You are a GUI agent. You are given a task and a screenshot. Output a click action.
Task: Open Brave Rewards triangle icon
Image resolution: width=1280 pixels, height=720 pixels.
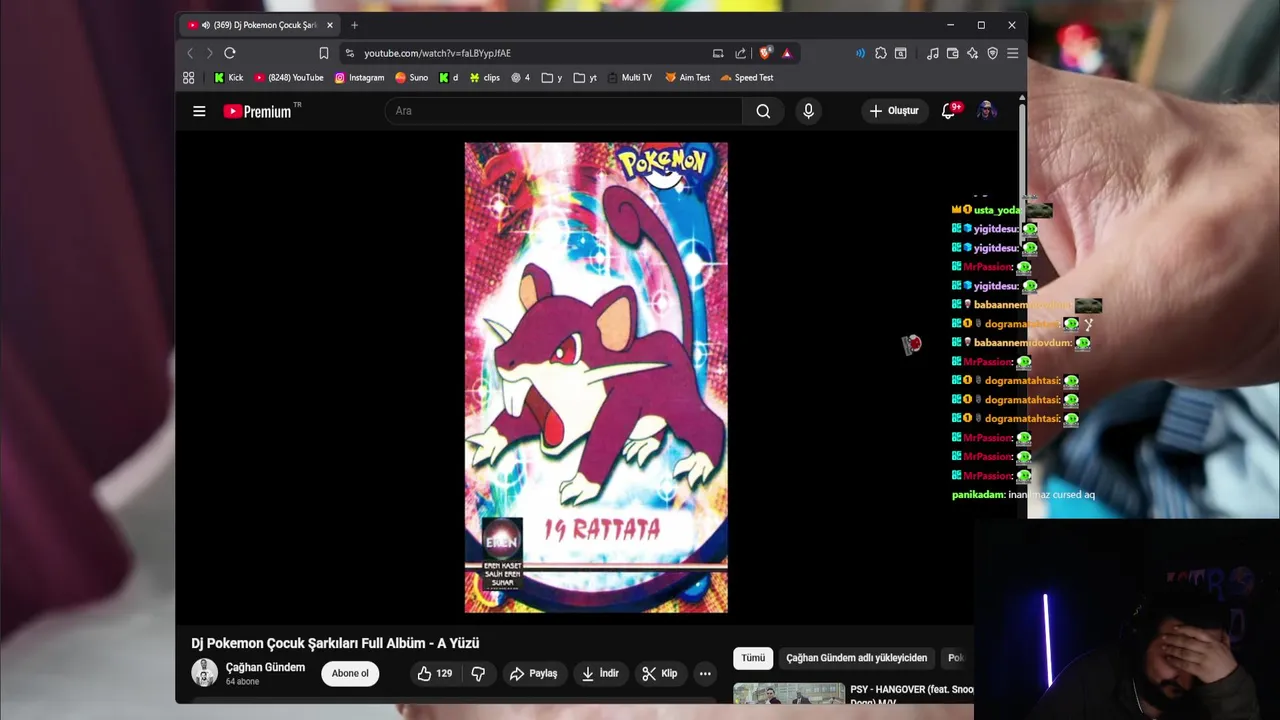787,53
